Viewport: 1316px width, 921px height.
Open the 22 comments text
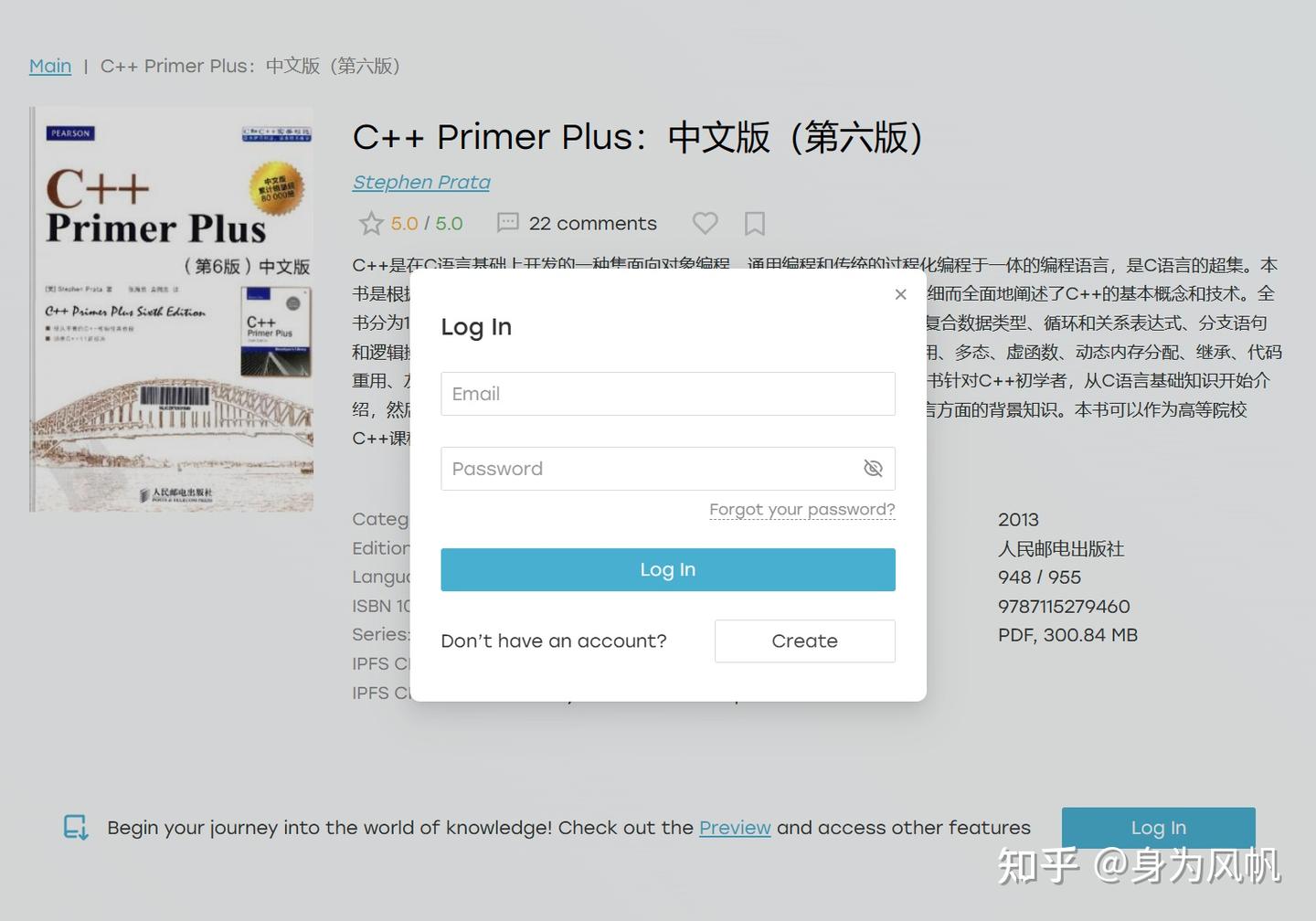tap(593, 223)
